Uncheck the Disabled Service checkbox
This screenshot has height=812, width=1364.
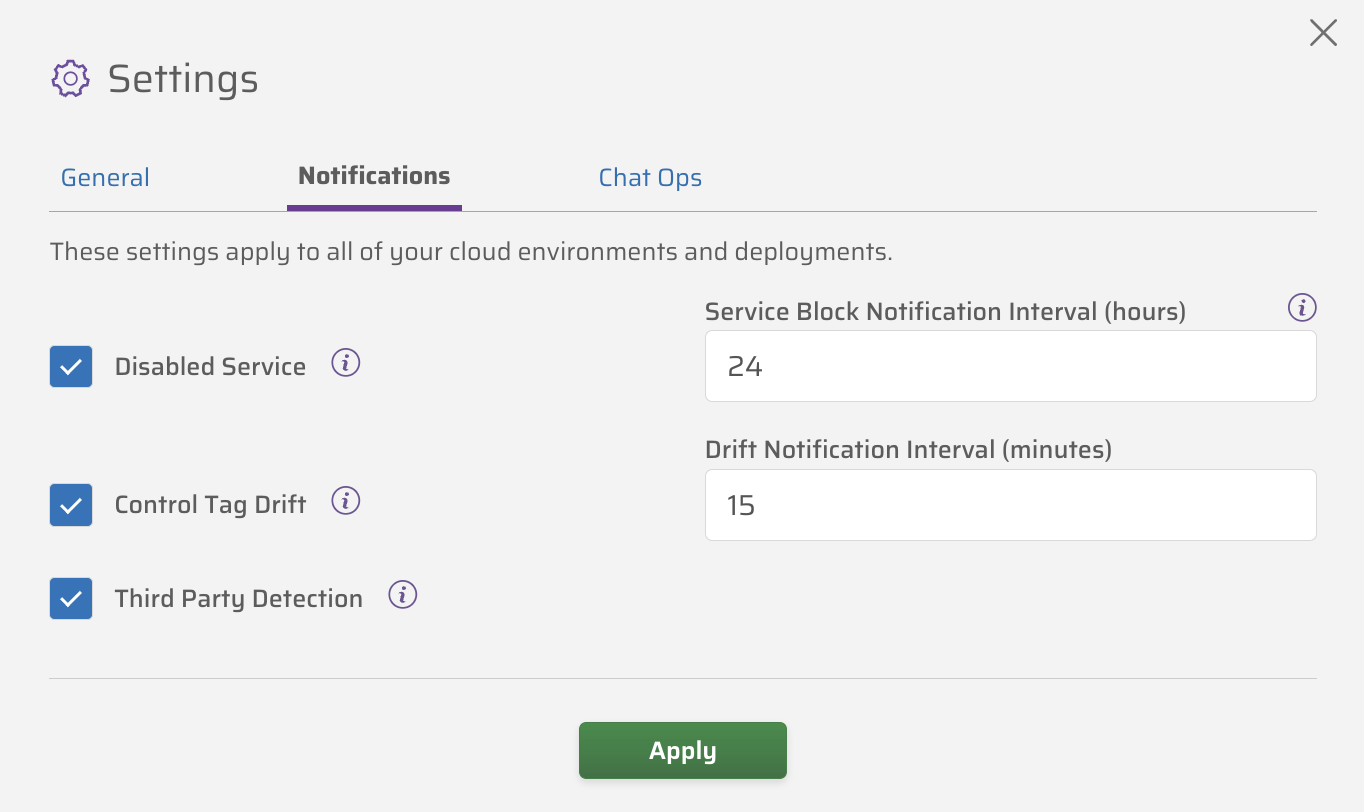click(x=71, y=367)
